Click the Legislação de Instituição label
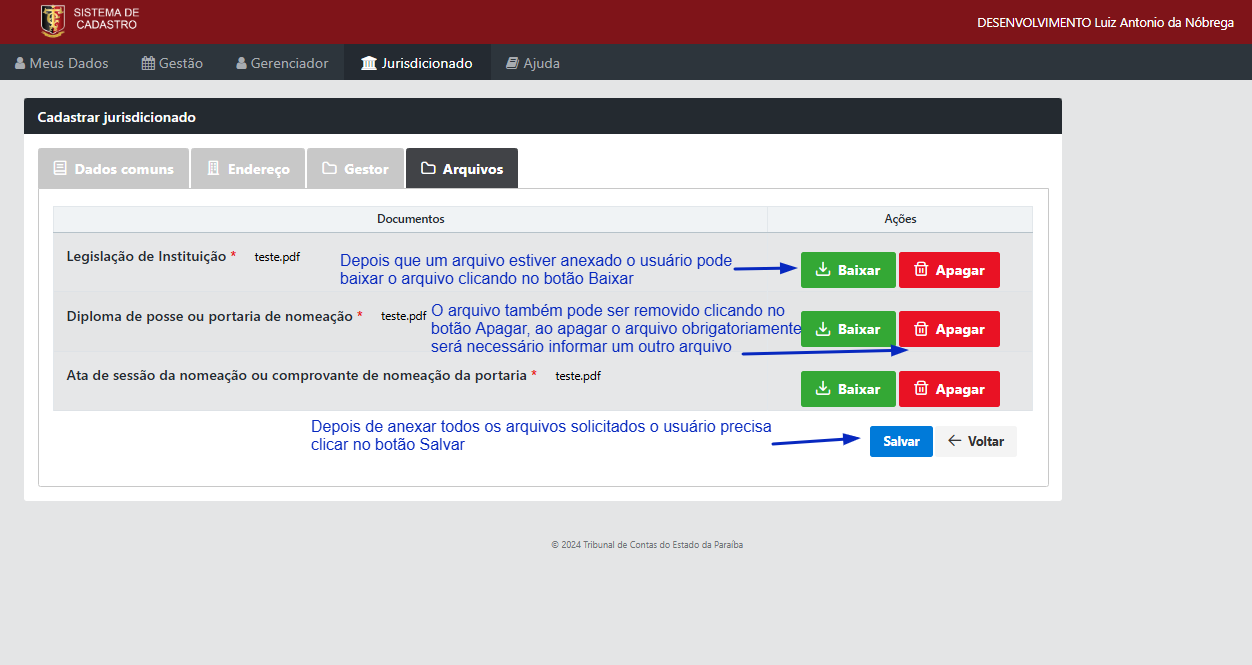 (x=146, y=257)
